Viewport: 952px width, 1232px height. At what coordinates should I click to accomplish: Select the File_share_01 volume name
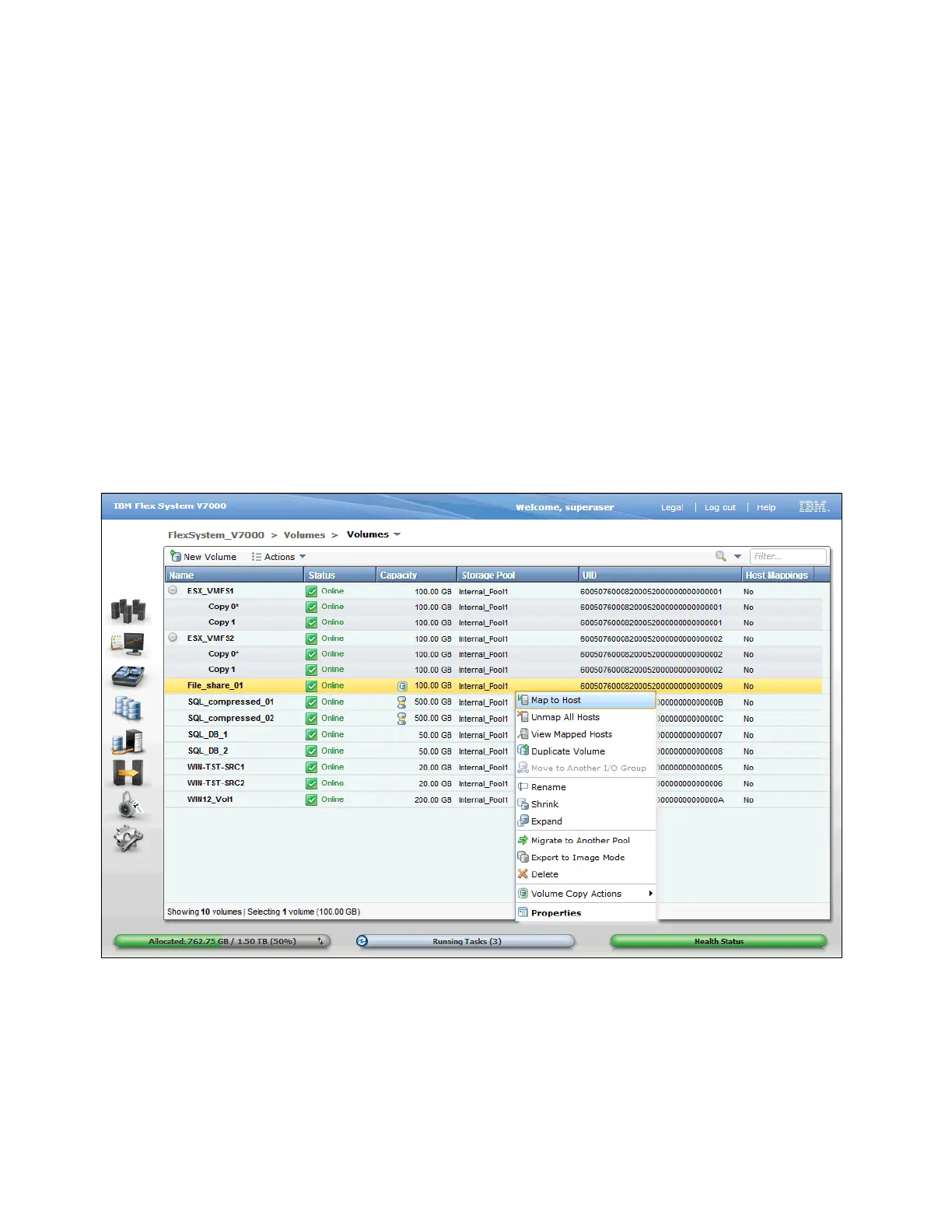coord(215,686)
